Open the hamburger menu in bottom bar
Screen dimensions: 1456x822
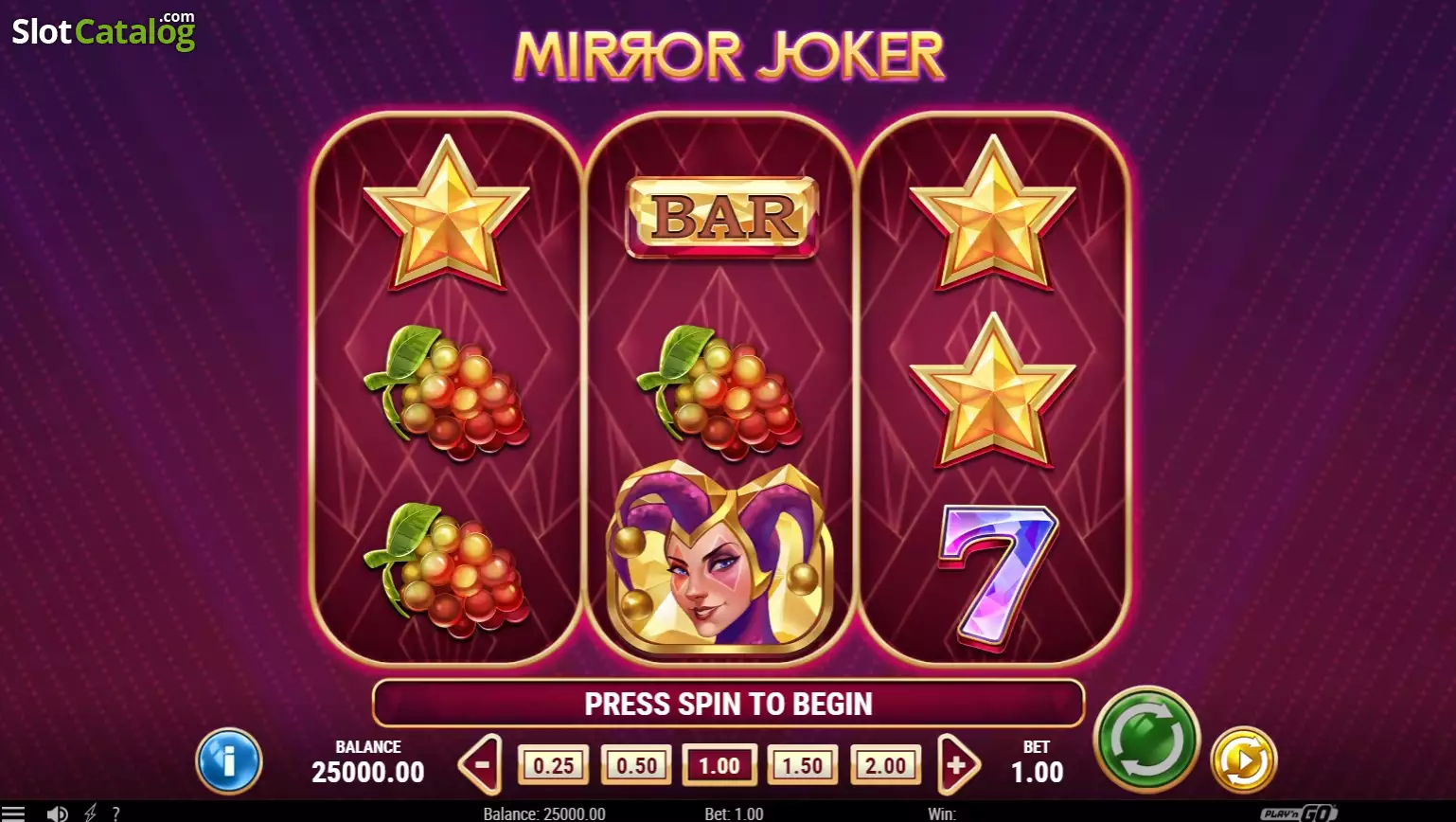pos(13,813)
